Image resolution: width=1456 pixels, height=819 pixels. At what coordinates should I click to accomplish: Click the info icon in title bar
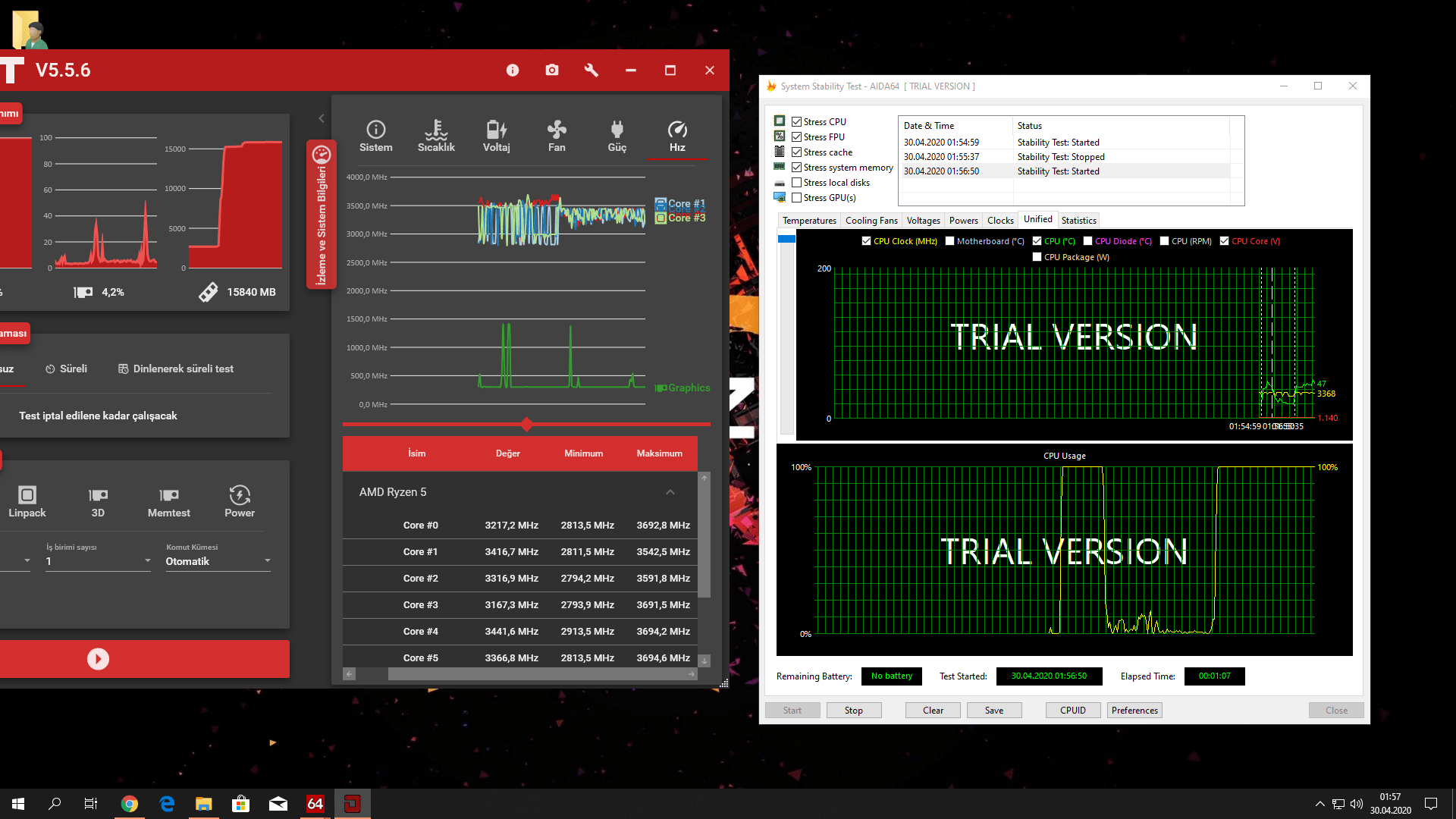pyautogui.click(x=513, y=71)
